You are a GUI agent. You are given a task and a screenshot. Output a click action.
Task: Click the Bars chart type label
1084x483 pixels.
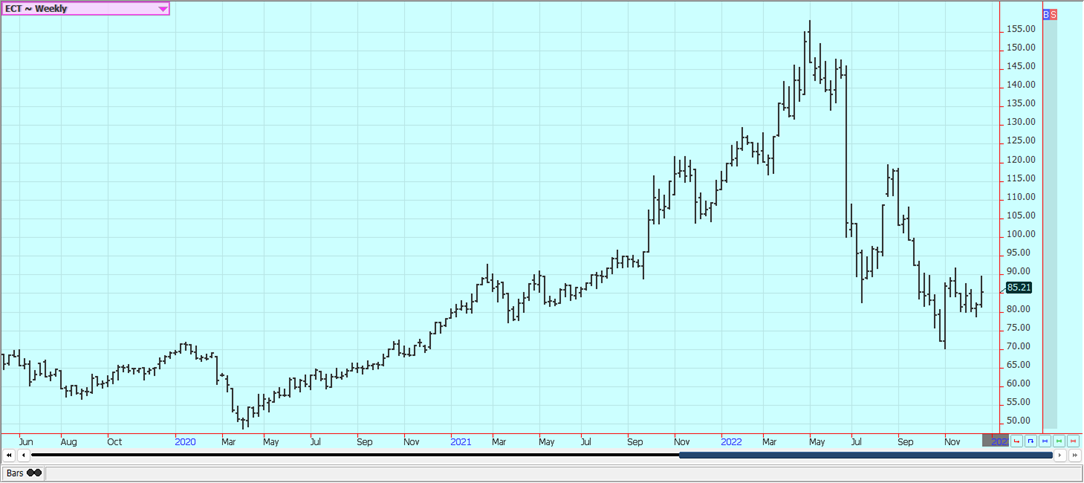click(15, 473)
